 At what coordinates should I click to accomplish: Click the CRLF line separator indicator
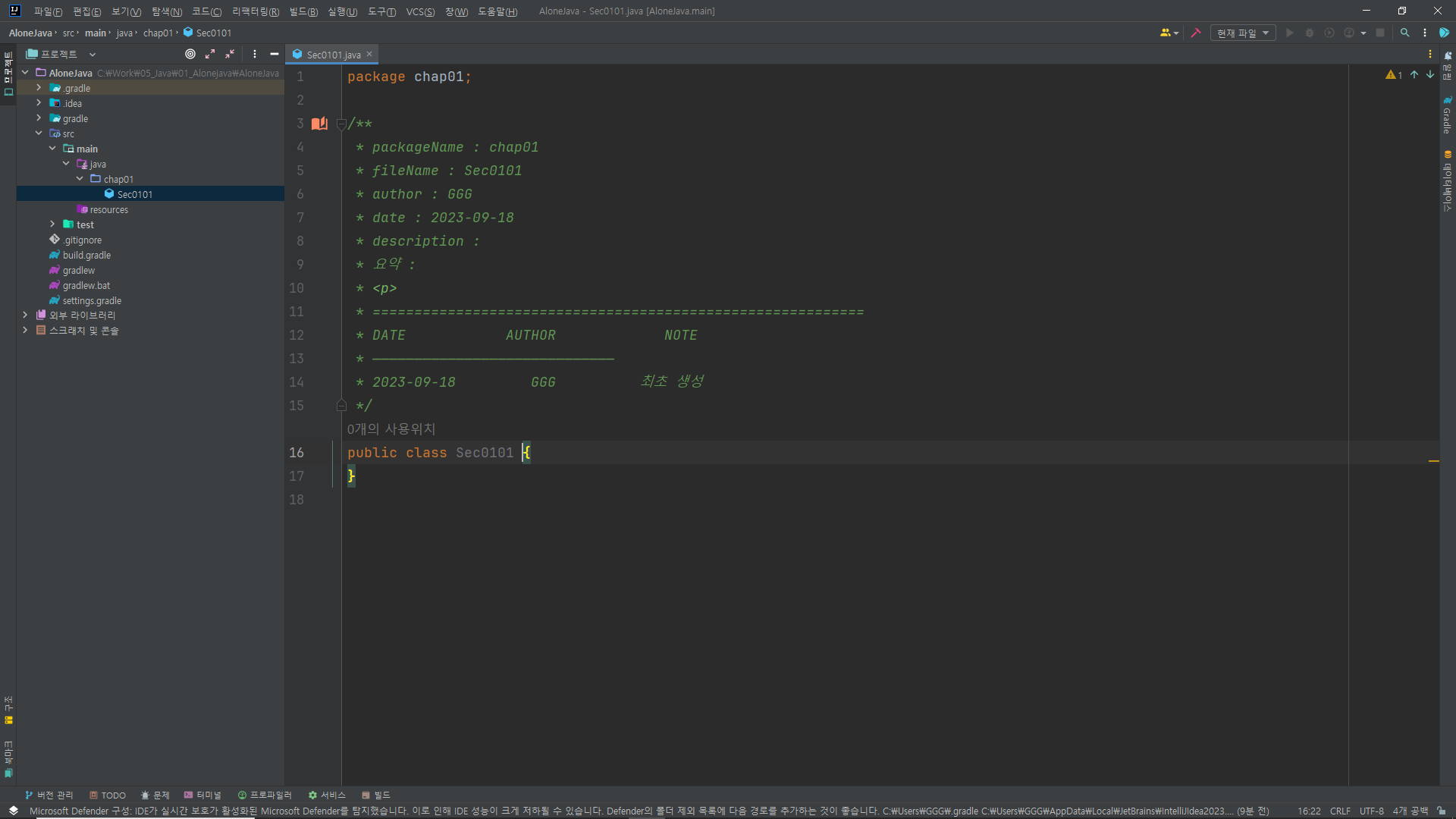(1339, 811)
